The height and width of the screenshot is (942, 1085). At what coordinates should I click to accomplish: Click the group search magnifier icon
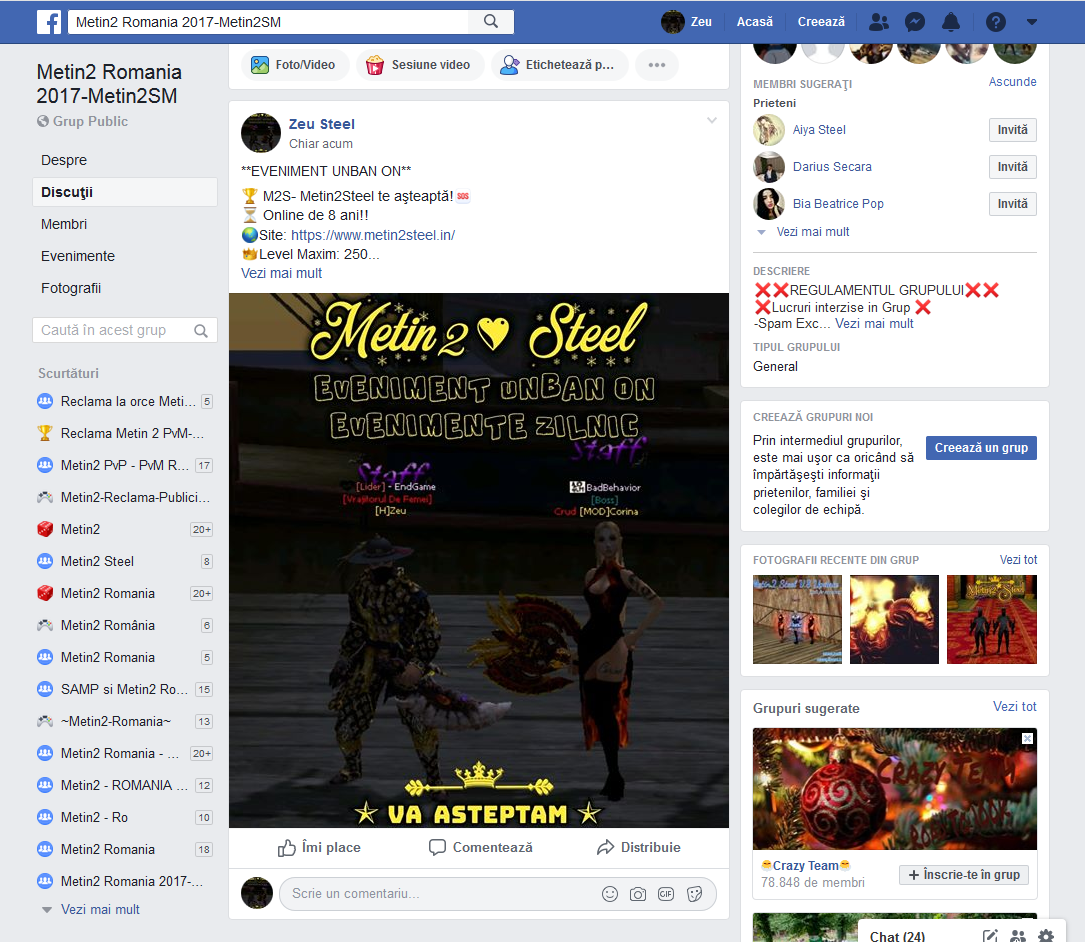point(201,331)
